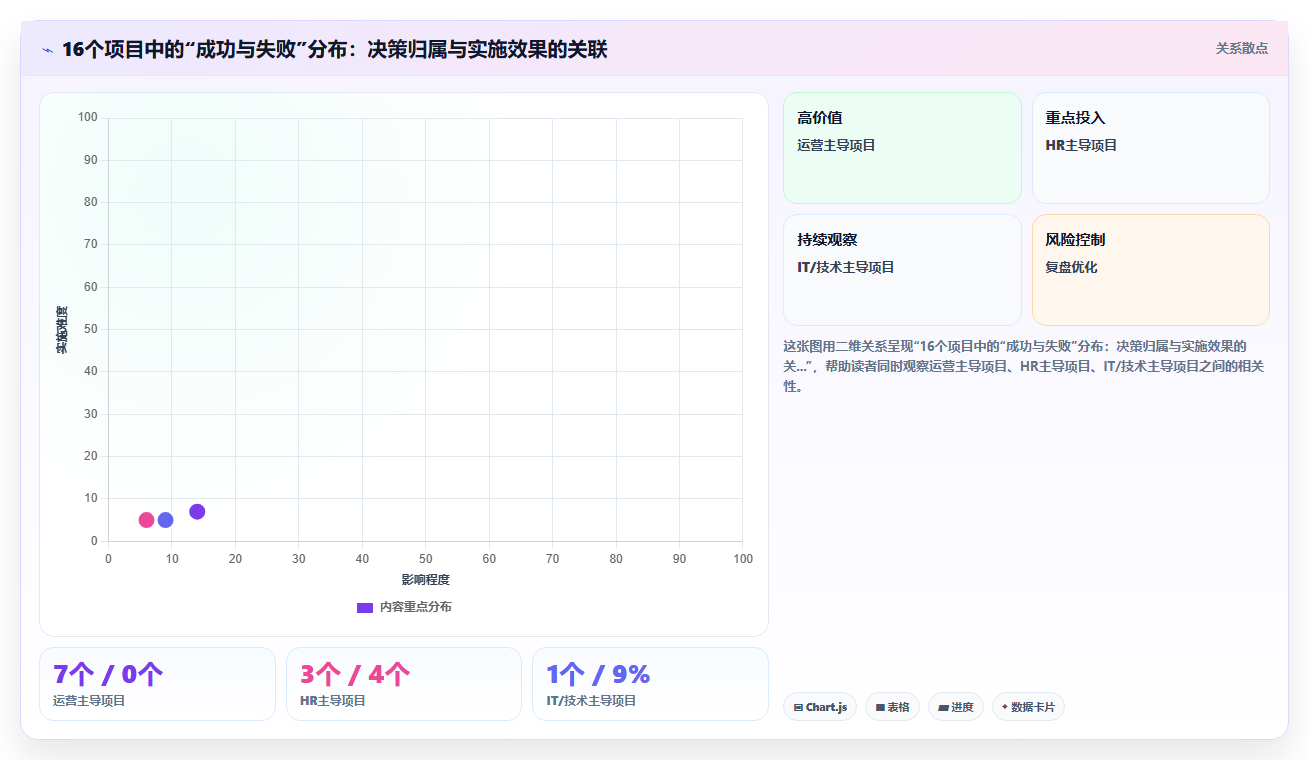Select the blue scatter data point

165,520
